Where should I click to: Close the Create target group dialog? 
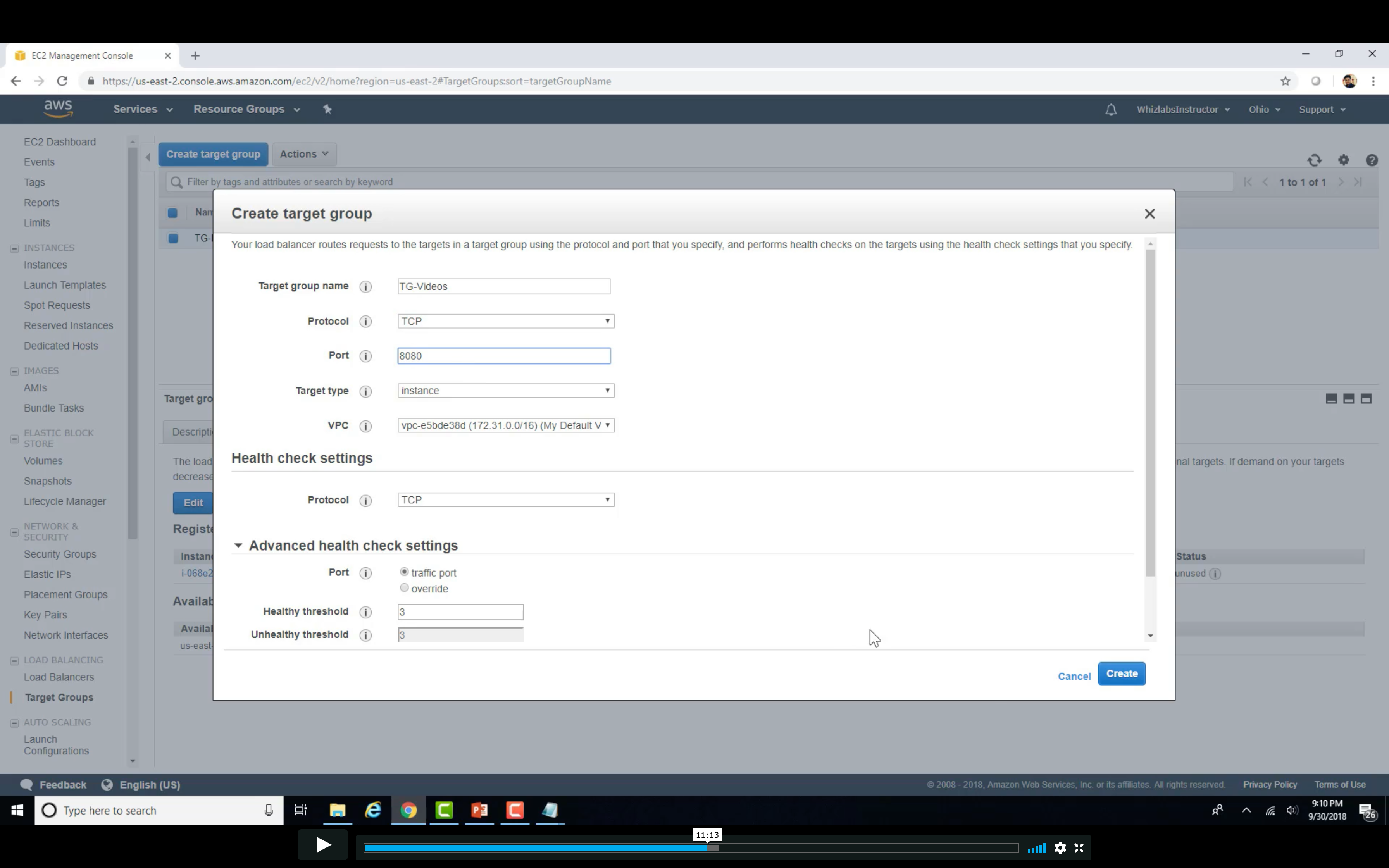point(1149,214)
